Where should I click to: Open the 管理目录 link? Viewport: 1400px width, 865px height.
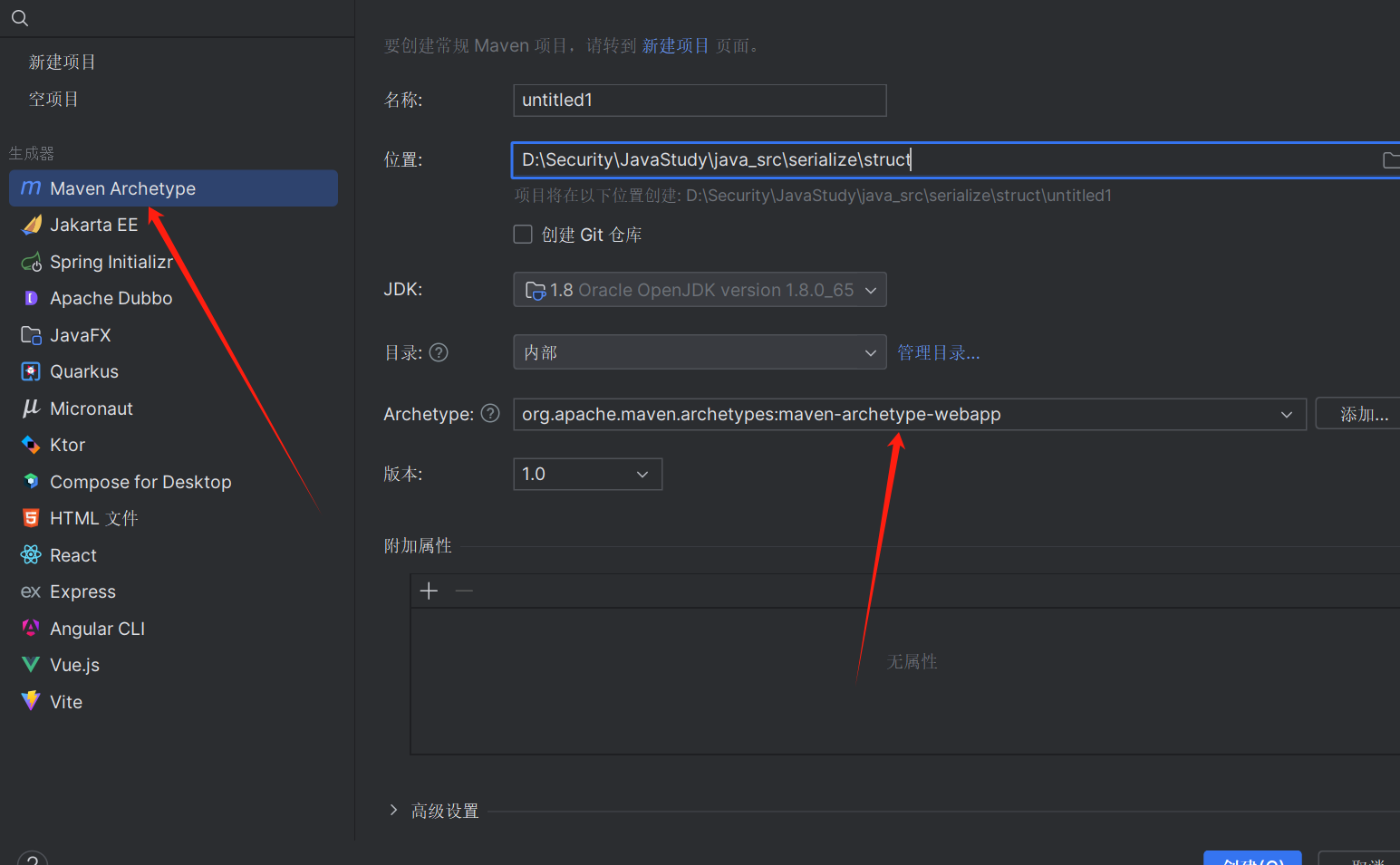tap(939, 352)
